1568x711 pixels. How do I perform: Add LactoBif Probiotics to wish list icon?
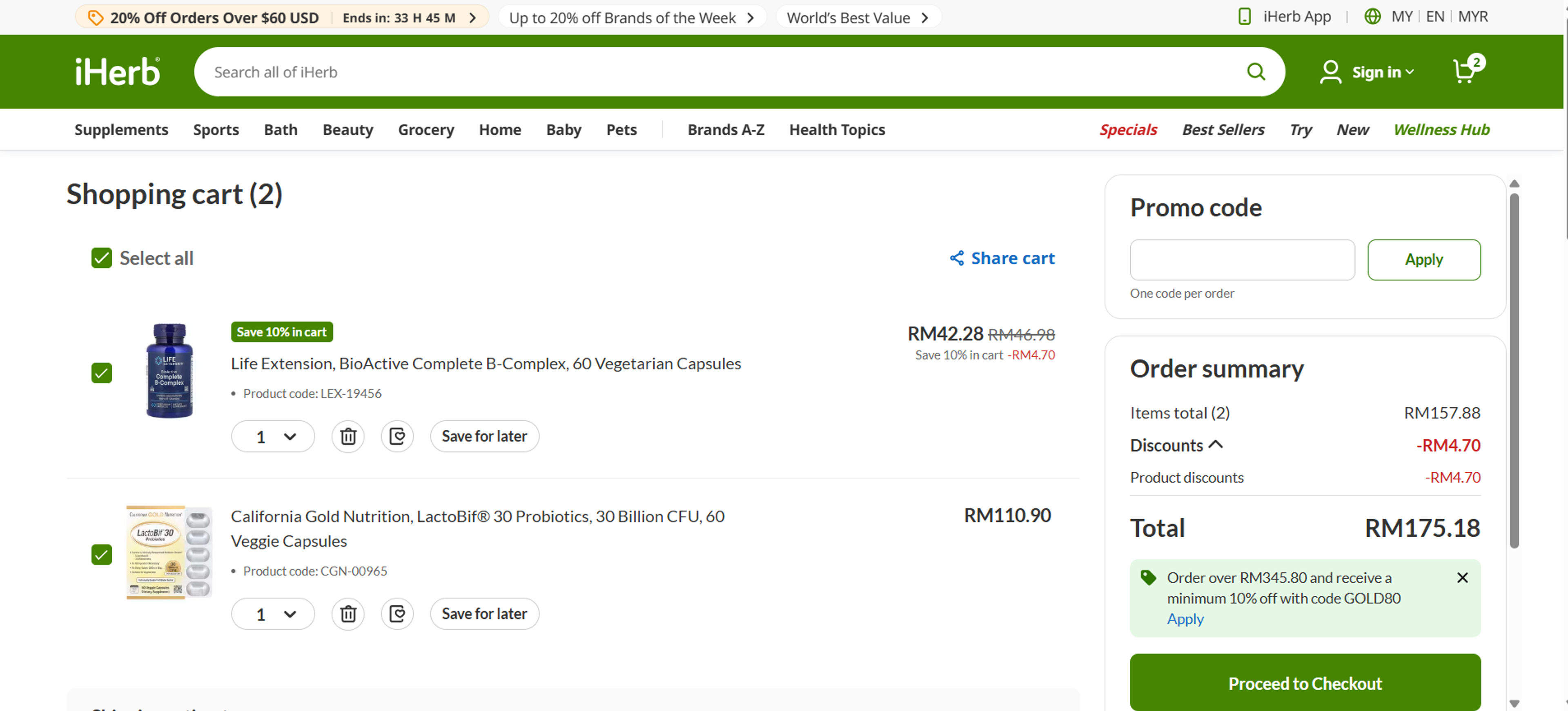tap(397, 614)
